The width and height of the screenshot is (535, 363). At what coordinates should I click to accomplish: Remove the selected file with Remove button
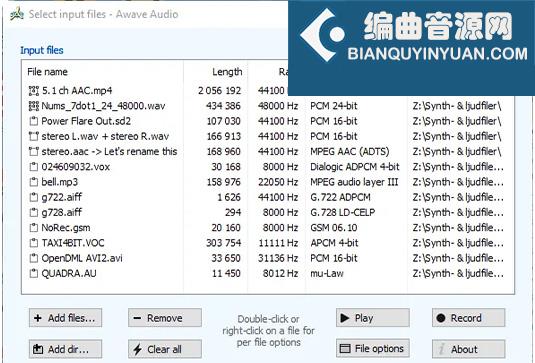165,318
